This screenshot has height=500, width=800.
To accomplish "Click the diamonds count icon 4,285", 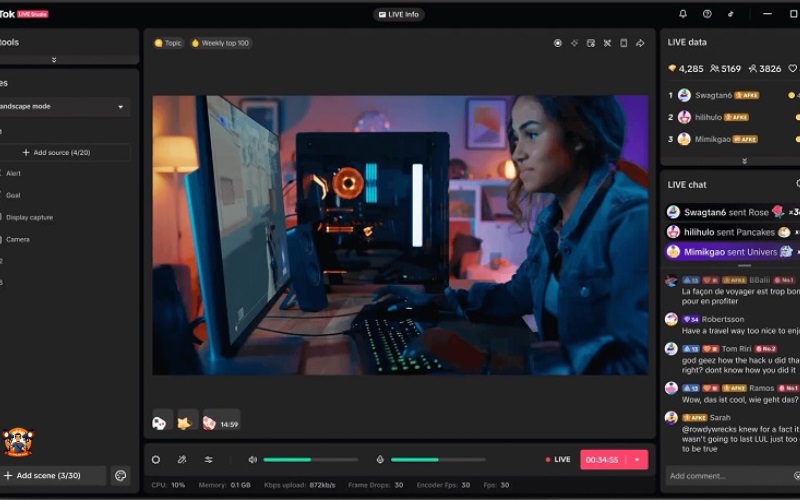I will tap(672, 68).
